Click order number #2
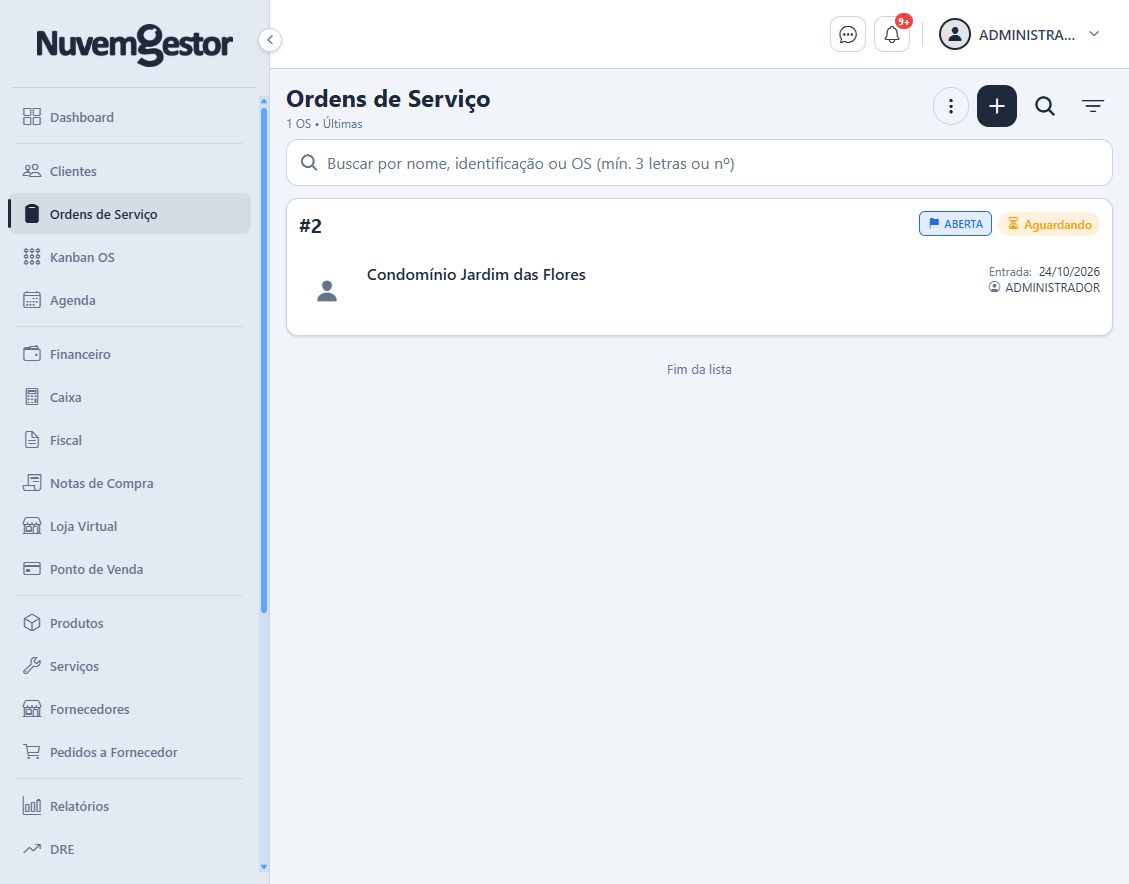The height and width of the screenshot is (884, 1129). [310, 226]
